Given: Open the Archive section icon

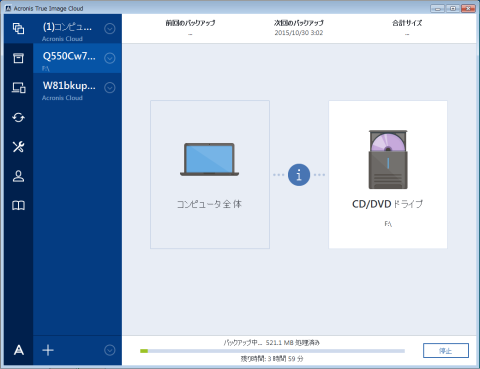Looking at the screenshot, I should 18,58.
